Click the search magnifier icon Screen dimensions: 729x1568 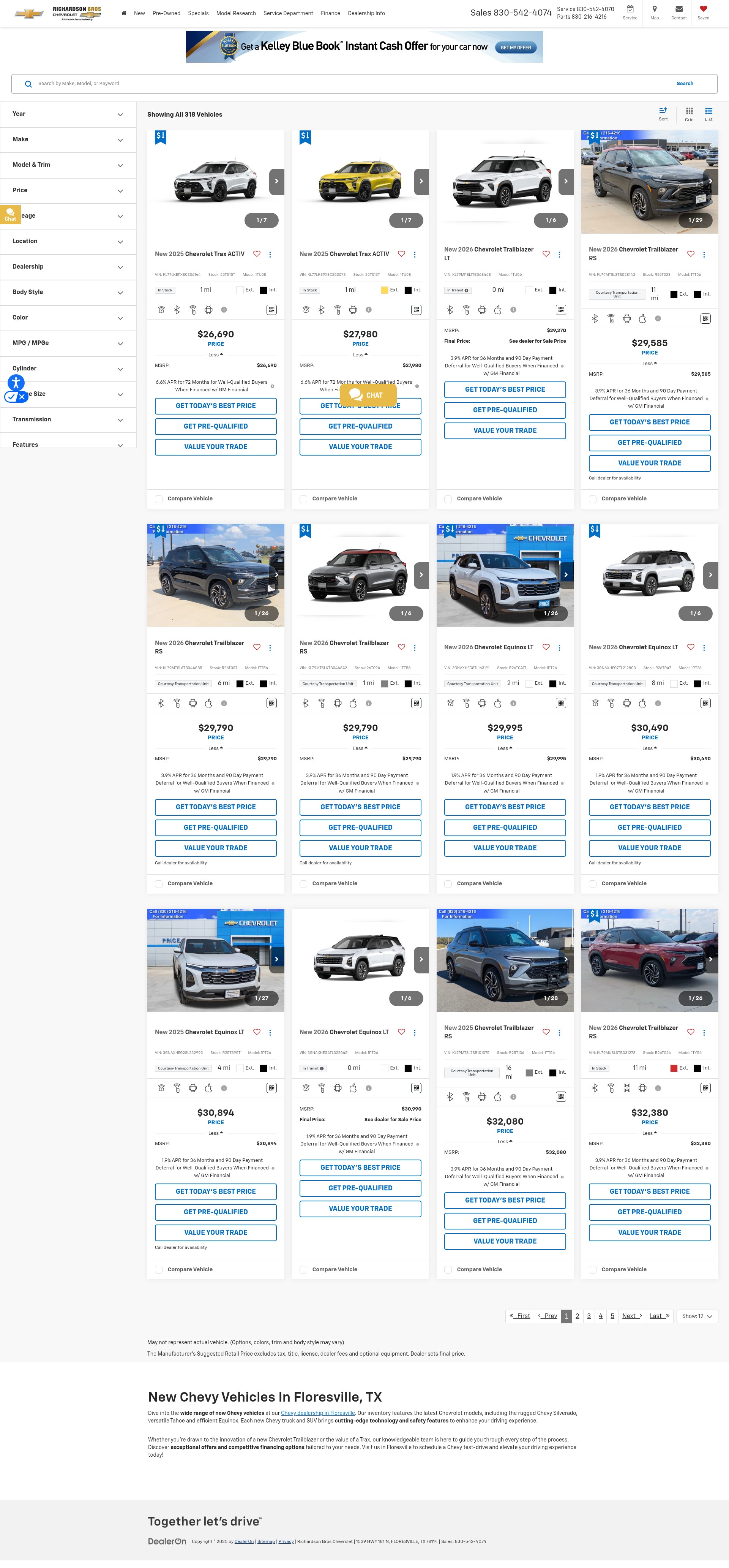point(28,84)
